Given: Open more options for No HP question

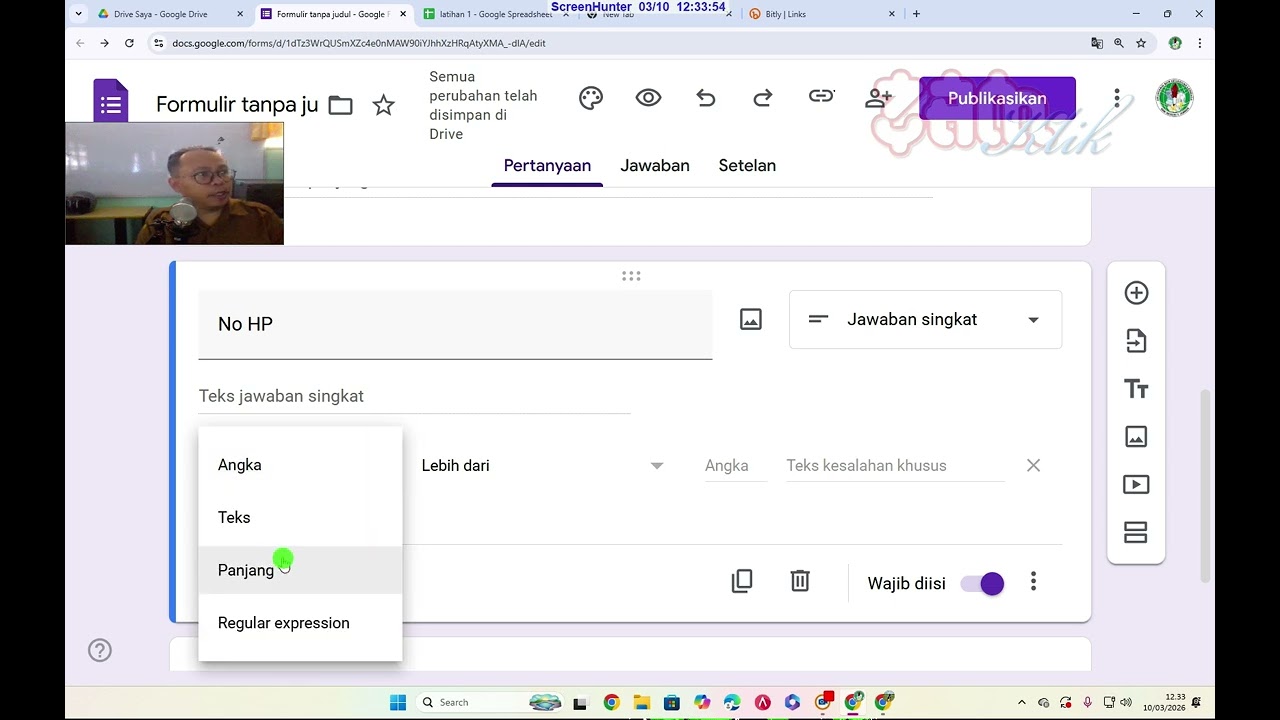Looking at the screenshot, I should 1033,582.
